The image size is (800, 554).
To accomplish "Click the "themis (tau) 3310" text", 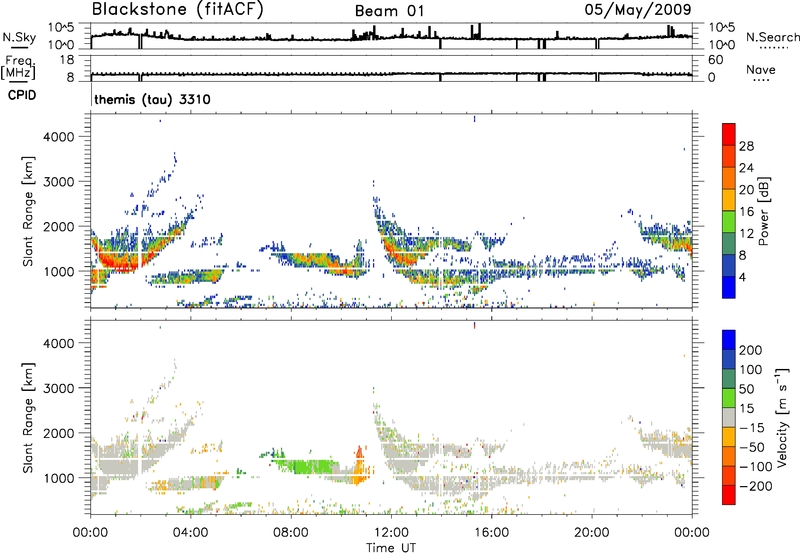I will point(152,99).
